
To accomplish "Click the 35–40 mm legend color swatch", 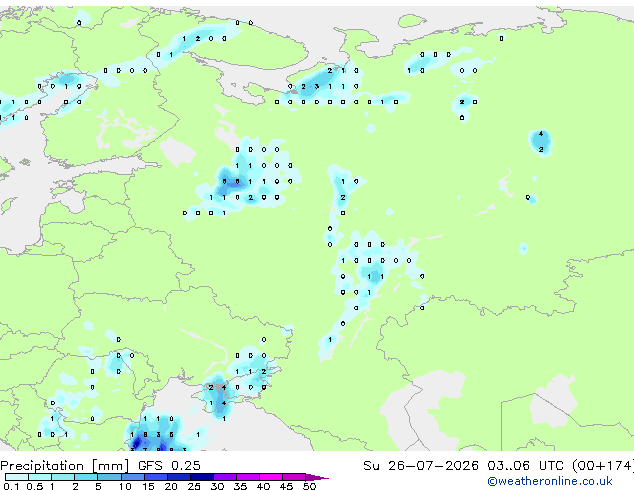I will [247, 477].
